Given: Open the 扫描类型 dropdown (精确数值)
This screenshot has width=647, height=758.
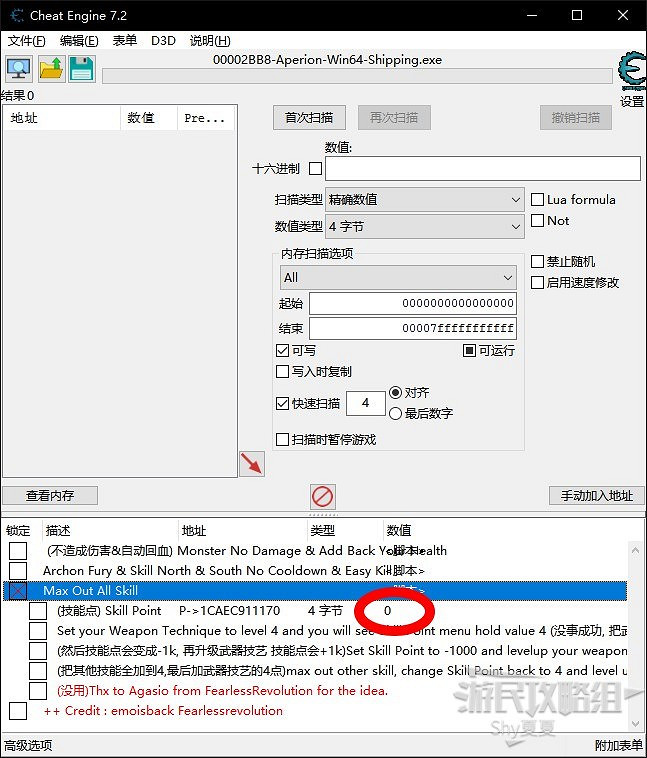Looking at the screenshot, I should (425, 200).
